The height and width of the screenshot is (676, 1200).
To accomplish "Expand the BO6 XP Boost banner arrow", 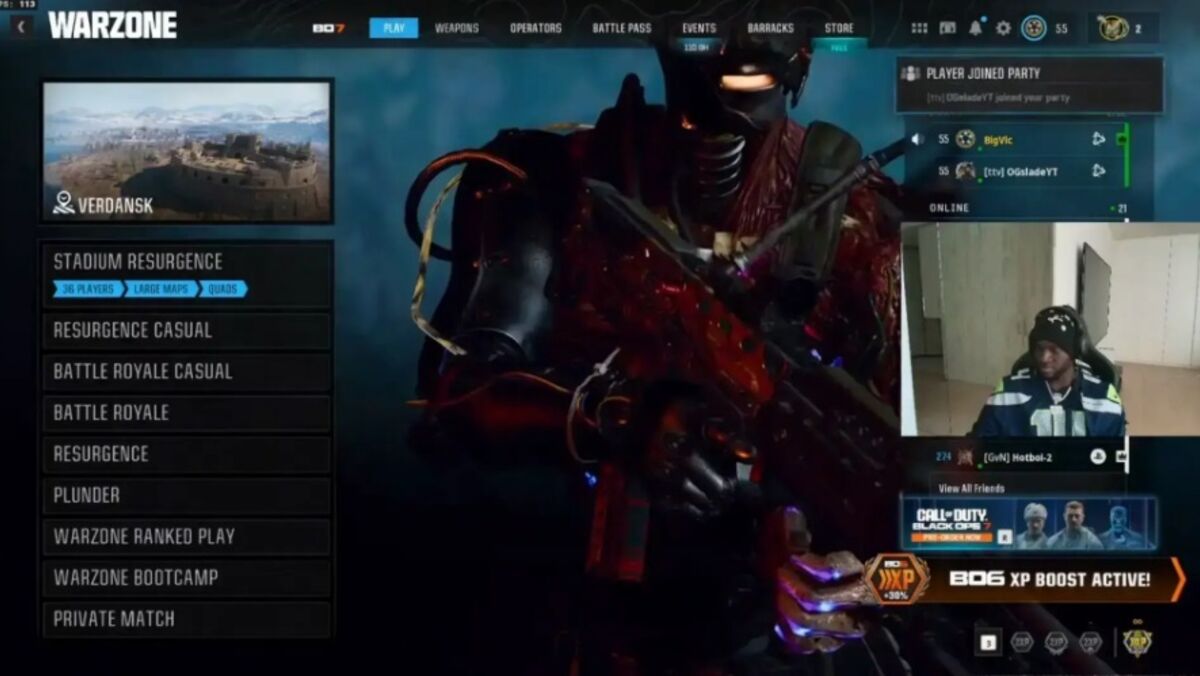I will coord(1178,579).
